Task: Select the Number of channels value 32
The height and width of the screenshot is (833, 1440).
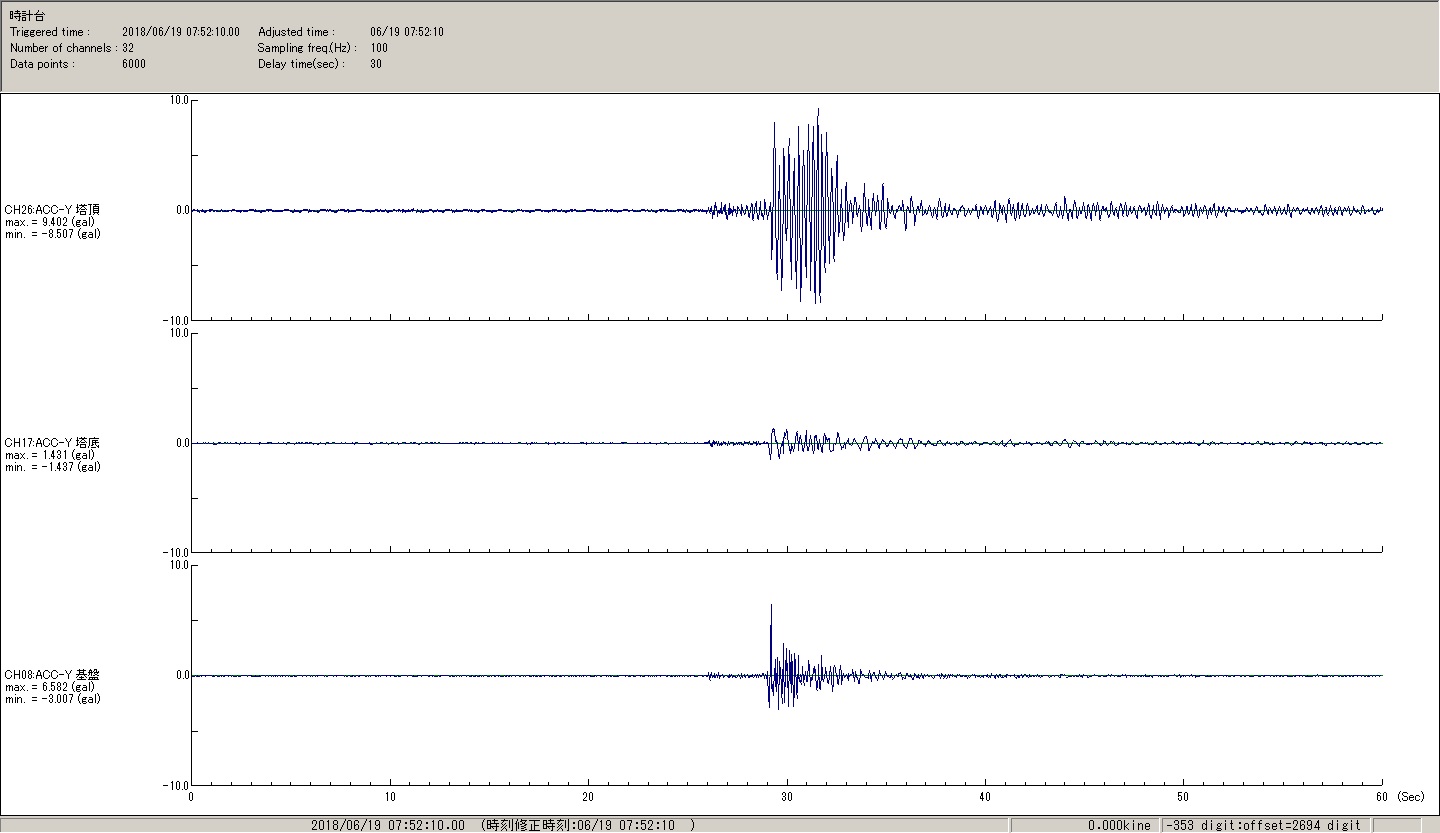Action: 128,48
